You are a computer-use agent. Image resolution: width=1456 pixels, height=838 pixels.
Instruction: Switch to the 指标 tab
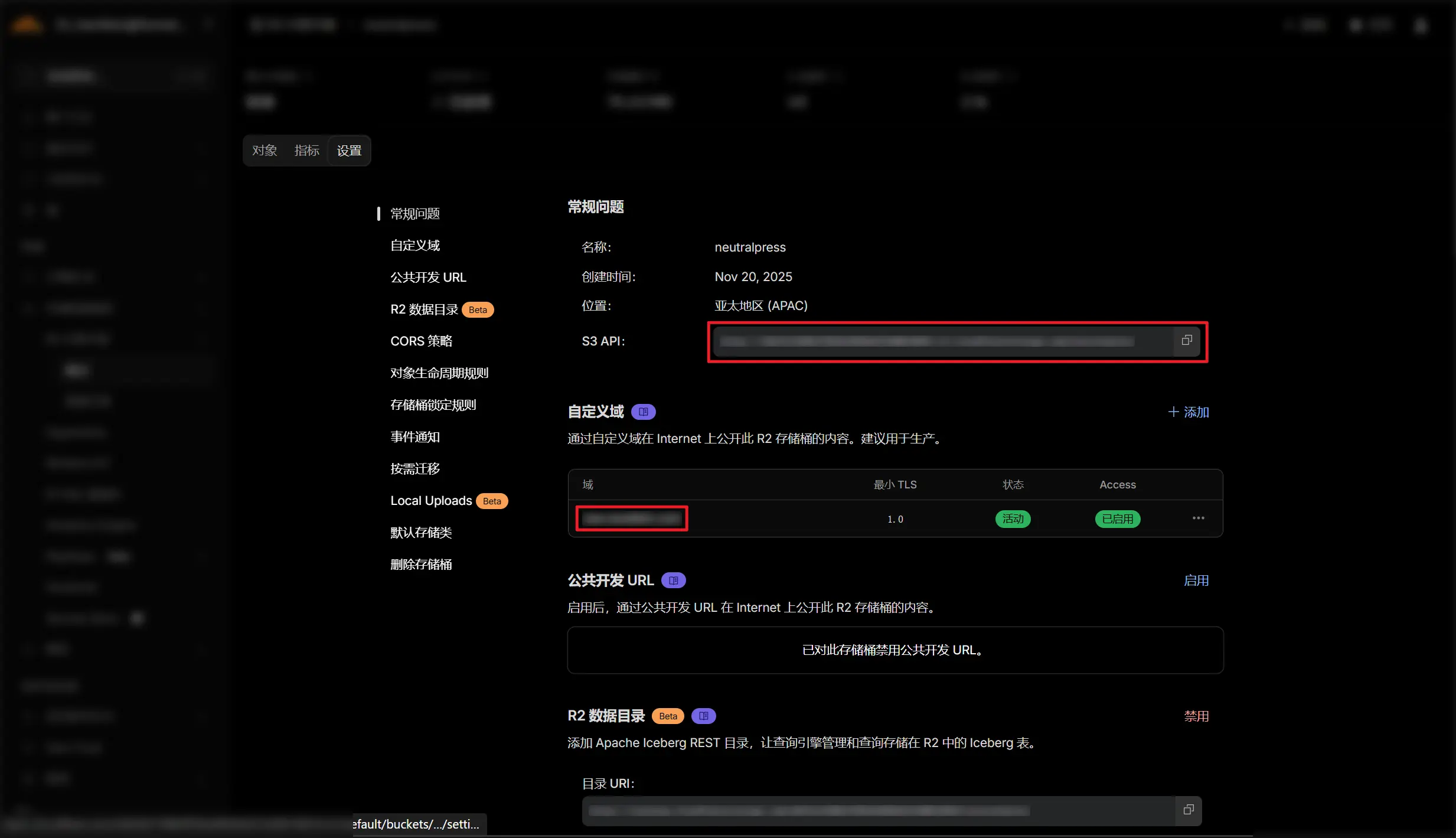pos(306,150)
